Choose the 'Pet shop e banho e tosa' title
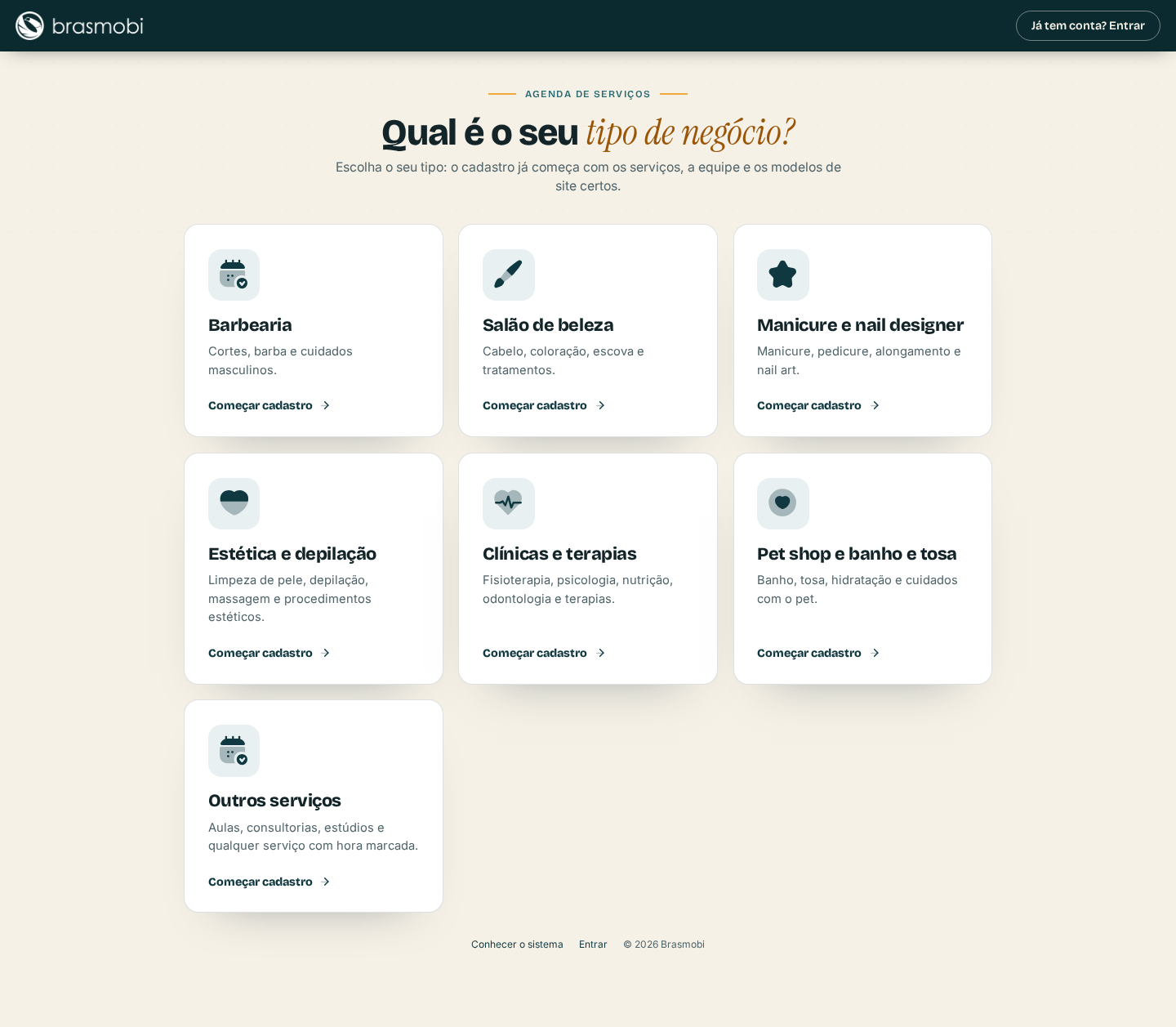This screenshot has height=1027, width=1176. click(x=857, y=554)
